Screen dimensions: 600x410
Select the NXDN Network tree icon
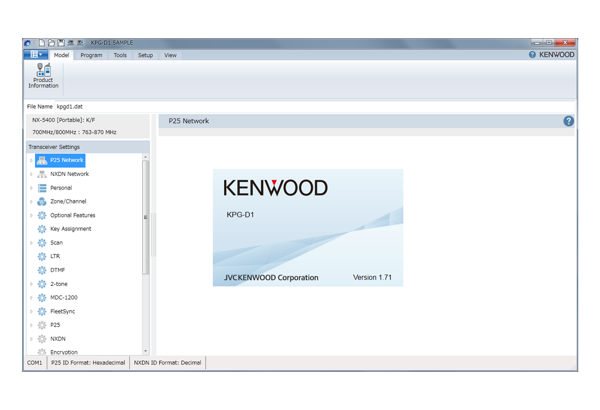42,174
